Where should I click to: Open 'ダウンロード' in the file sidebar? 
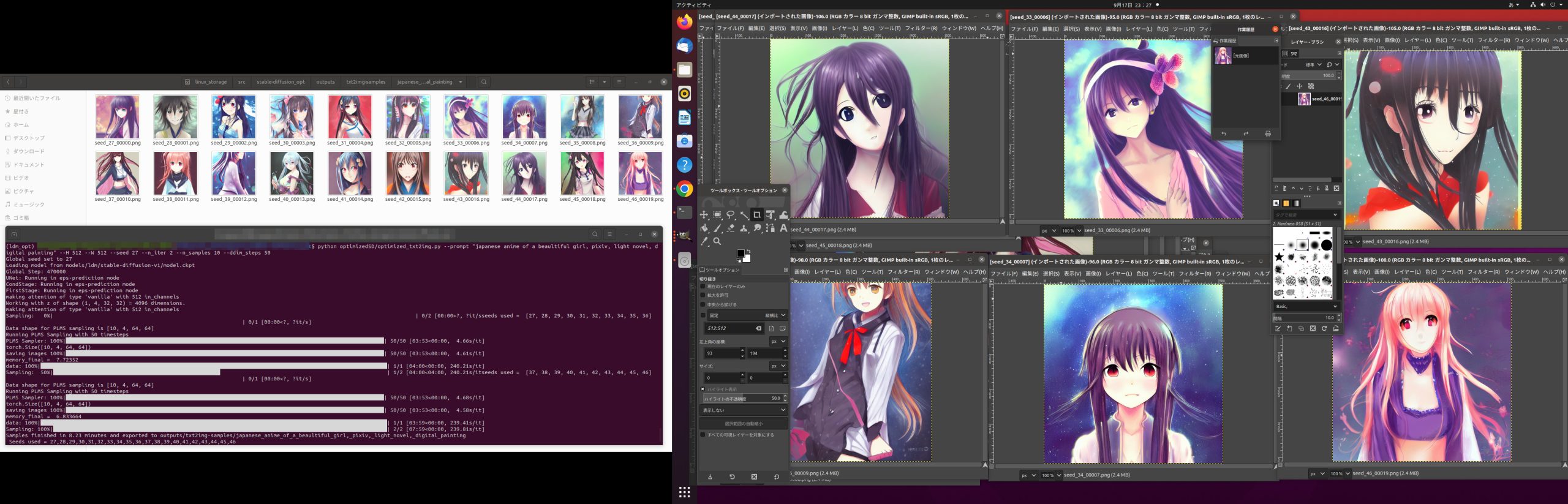coord(29,151)
